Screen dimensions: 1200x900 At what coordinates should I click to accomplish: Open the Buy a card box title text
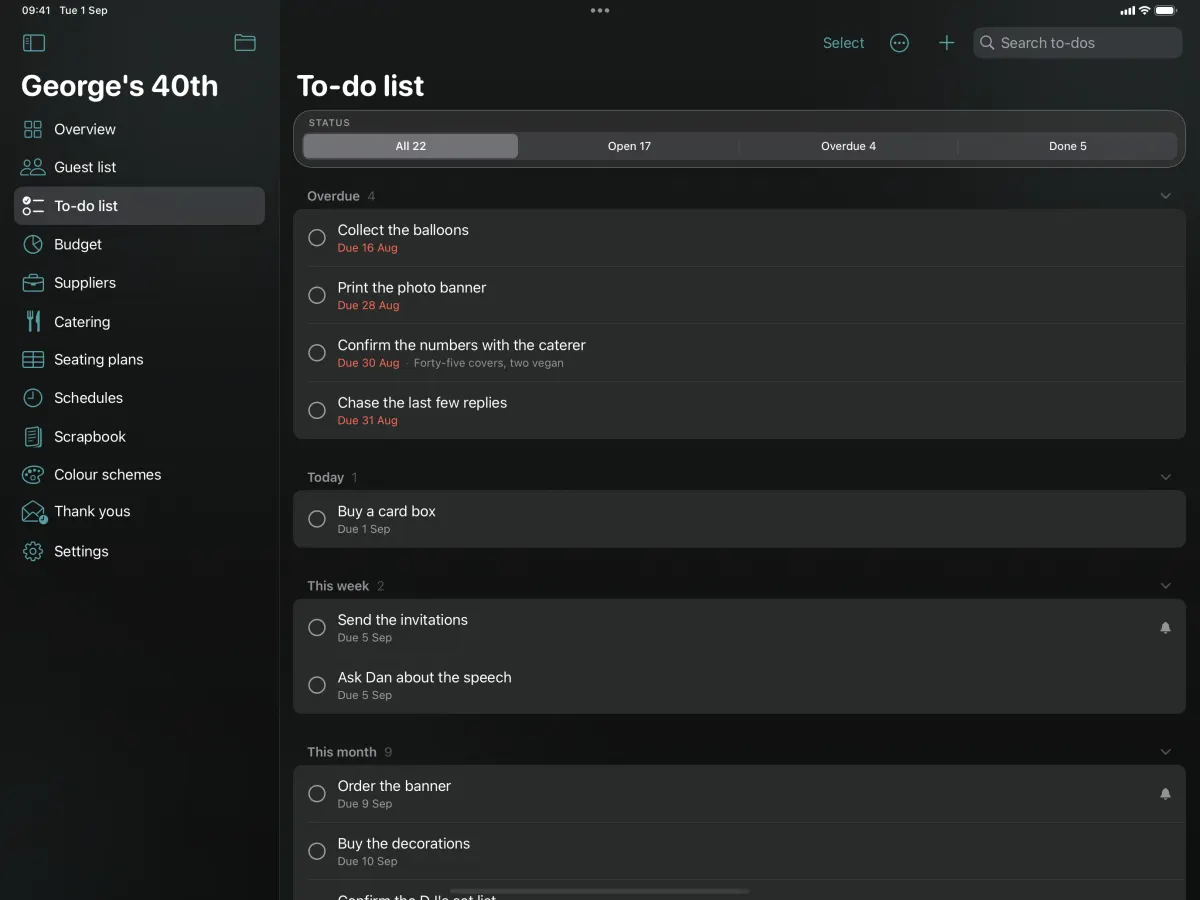point(387,511)
